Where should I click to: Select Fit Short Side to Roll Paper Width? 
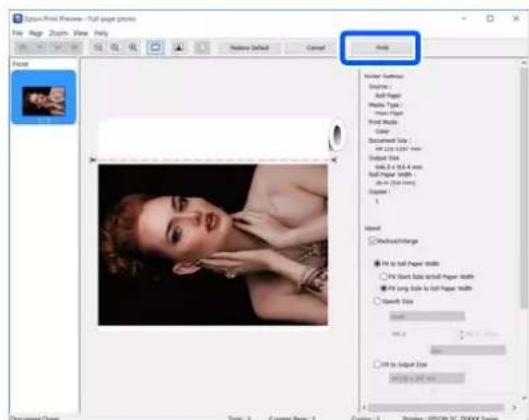[384, 276]
